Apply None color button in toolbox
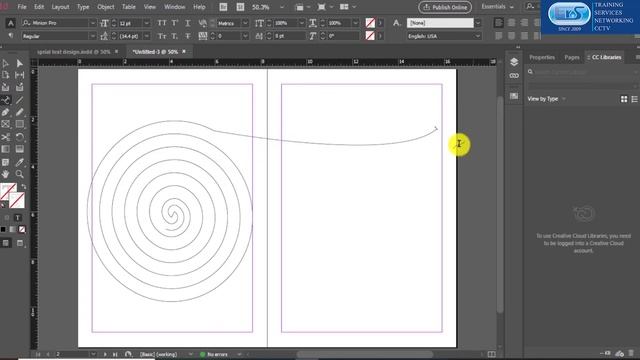The height and width of the screenshot is (360, 640). 22,229
